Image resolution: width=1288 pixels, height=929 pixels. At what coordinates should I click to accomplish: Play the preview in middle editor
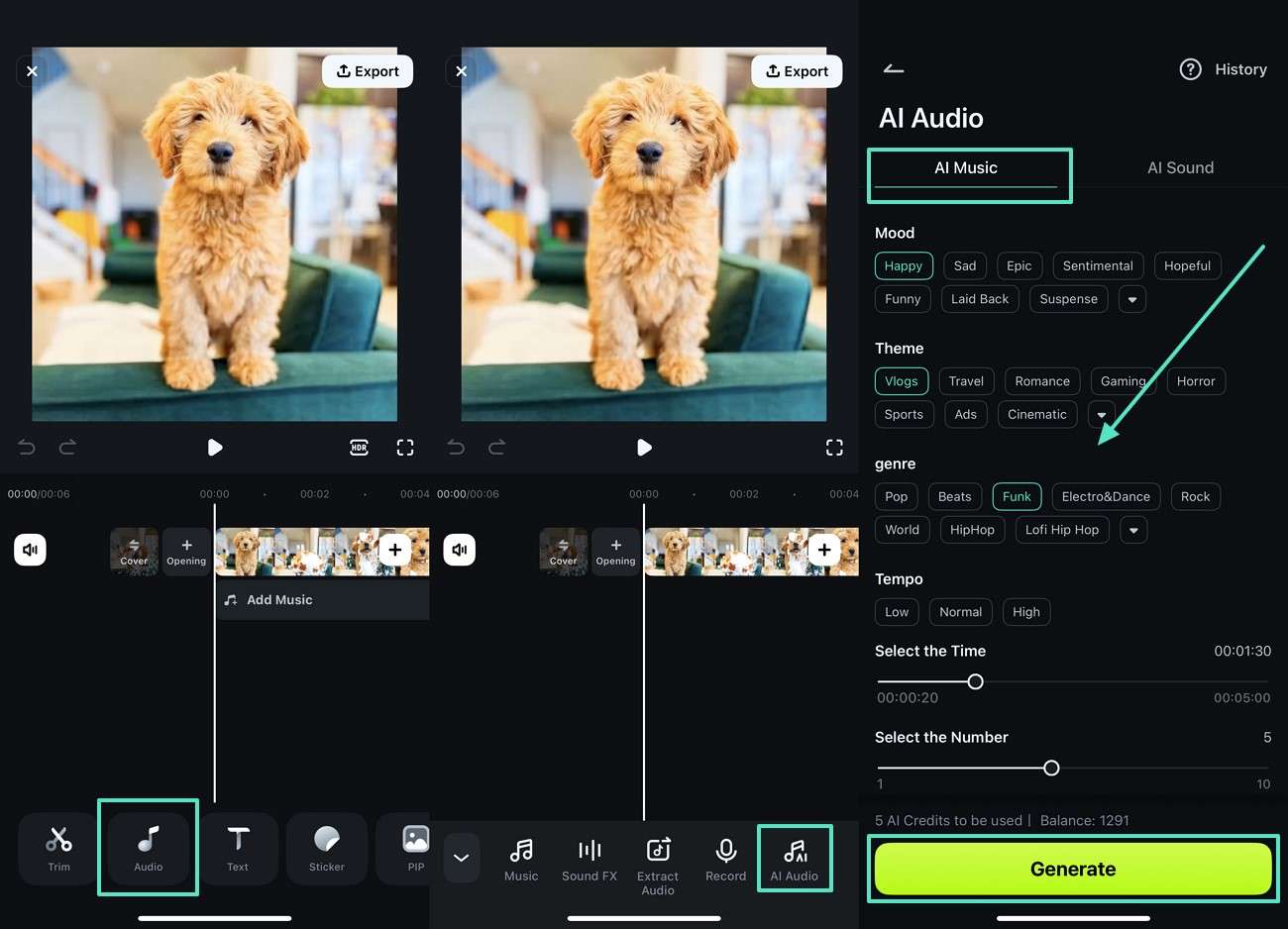[644, 448]
